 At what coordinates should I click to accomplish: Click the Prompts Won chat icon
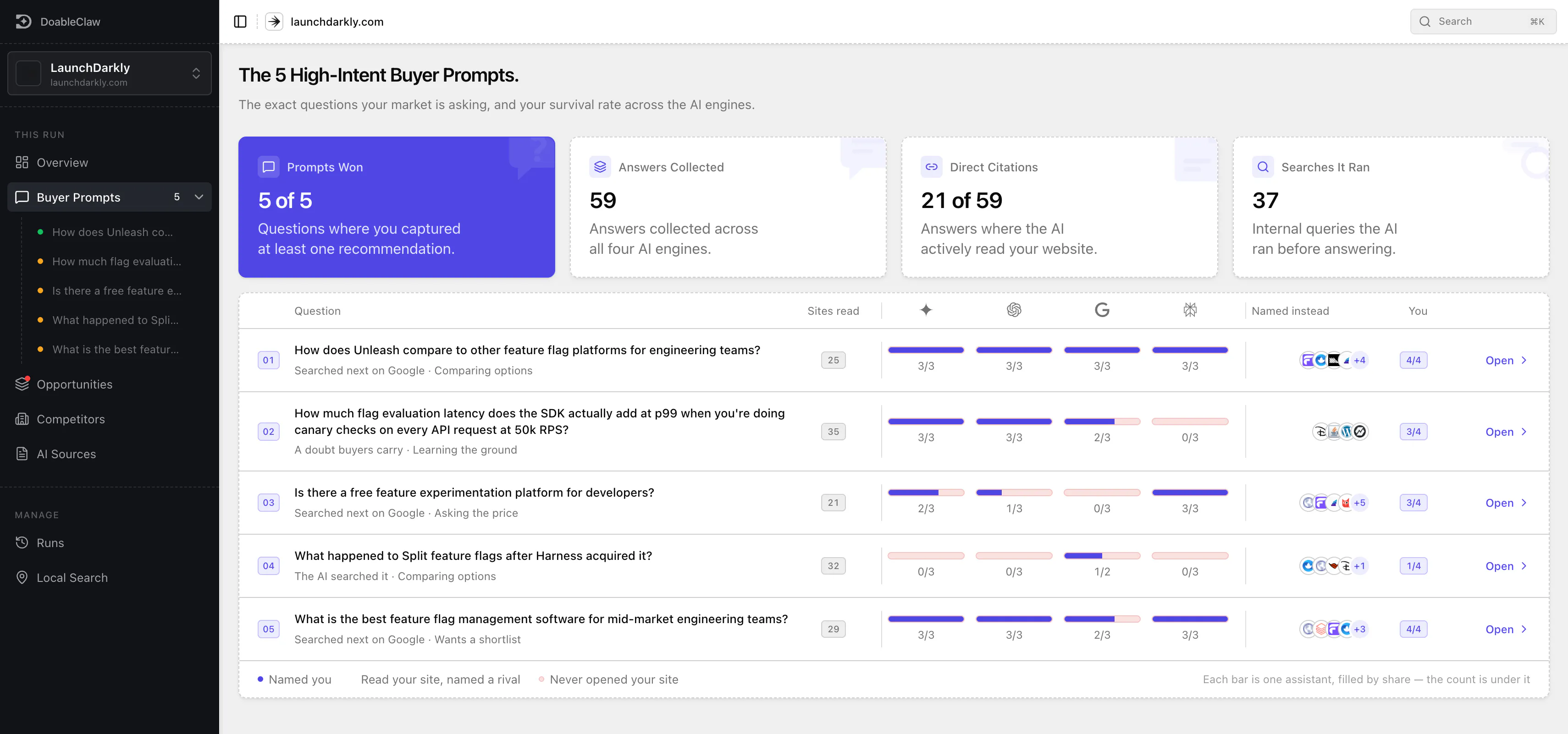268,167
